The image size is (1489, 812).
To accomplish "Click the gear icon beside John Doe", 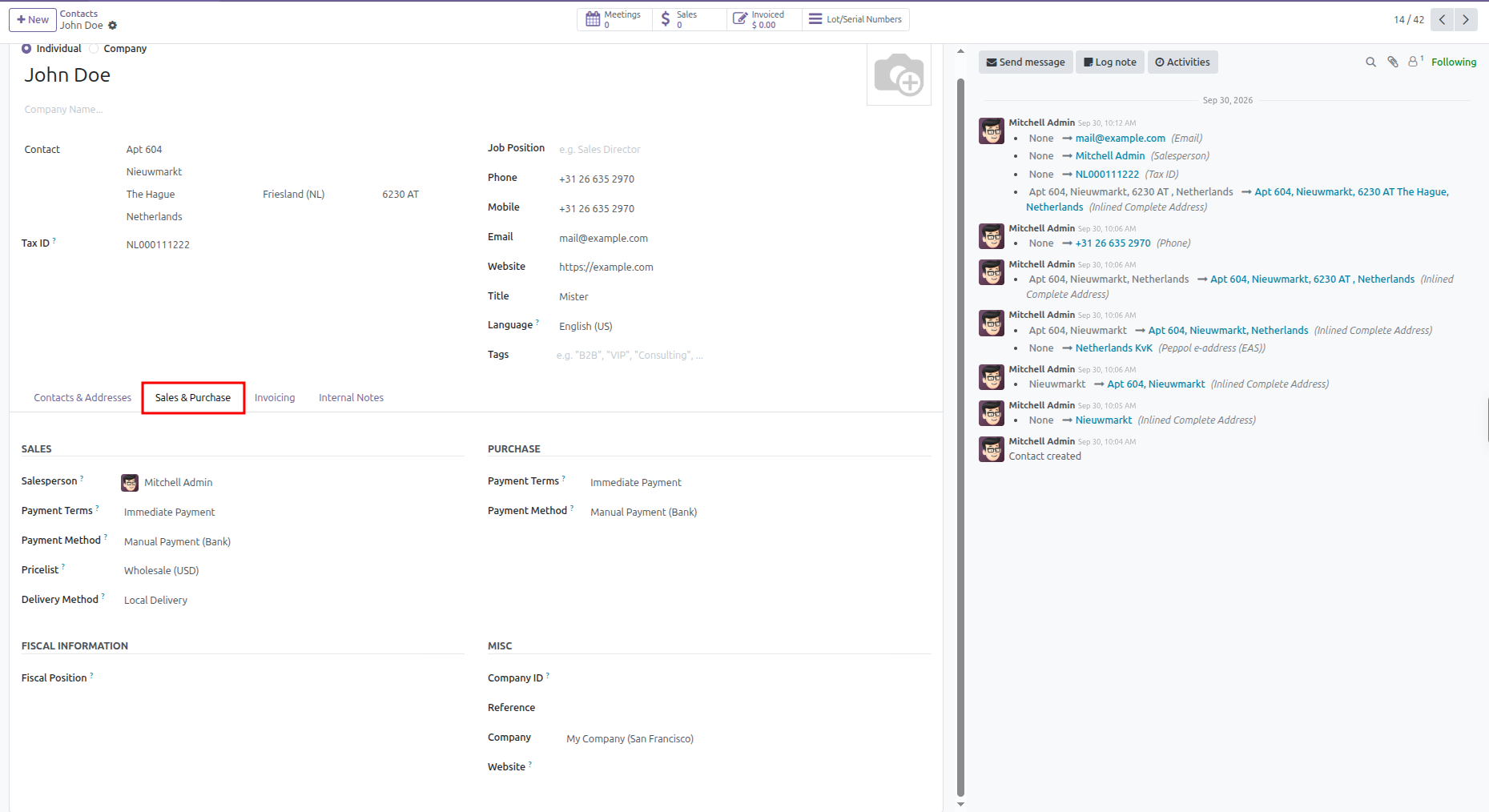I will click(x=112, y=26).
